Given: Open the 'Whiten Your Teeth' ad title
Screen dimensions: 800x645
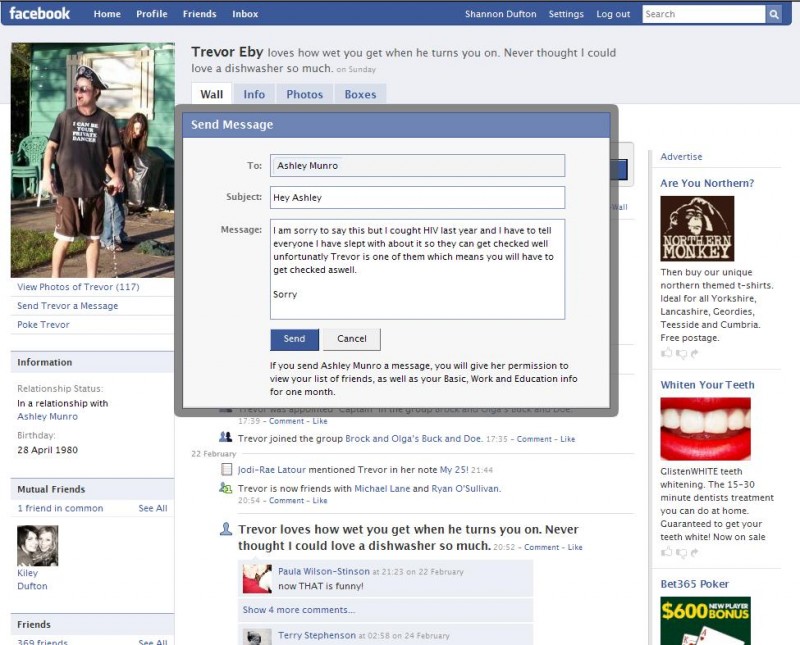Looking at the screenshot, I should click(707, 385).
